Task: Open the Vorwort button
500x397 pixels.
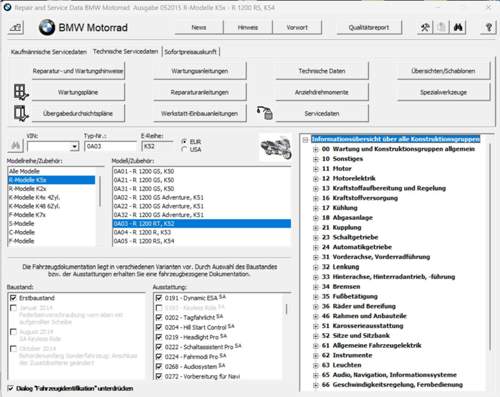Action: click(x=297, y=27)
